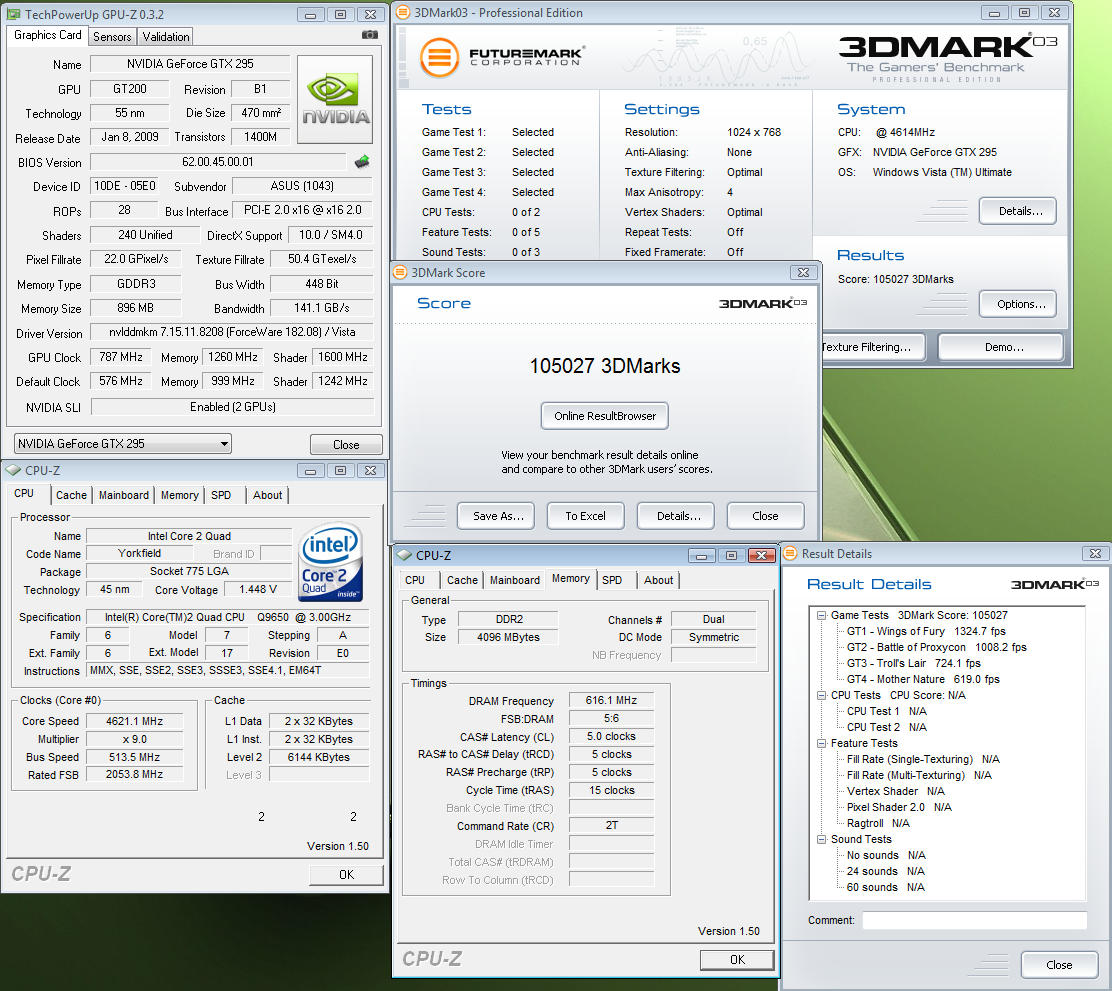Image resolution: width=1112 pixels, height=991 pixels.
Task: Switch to Sensors tab in GPU-Z
Action: click(x=112, y=37)
